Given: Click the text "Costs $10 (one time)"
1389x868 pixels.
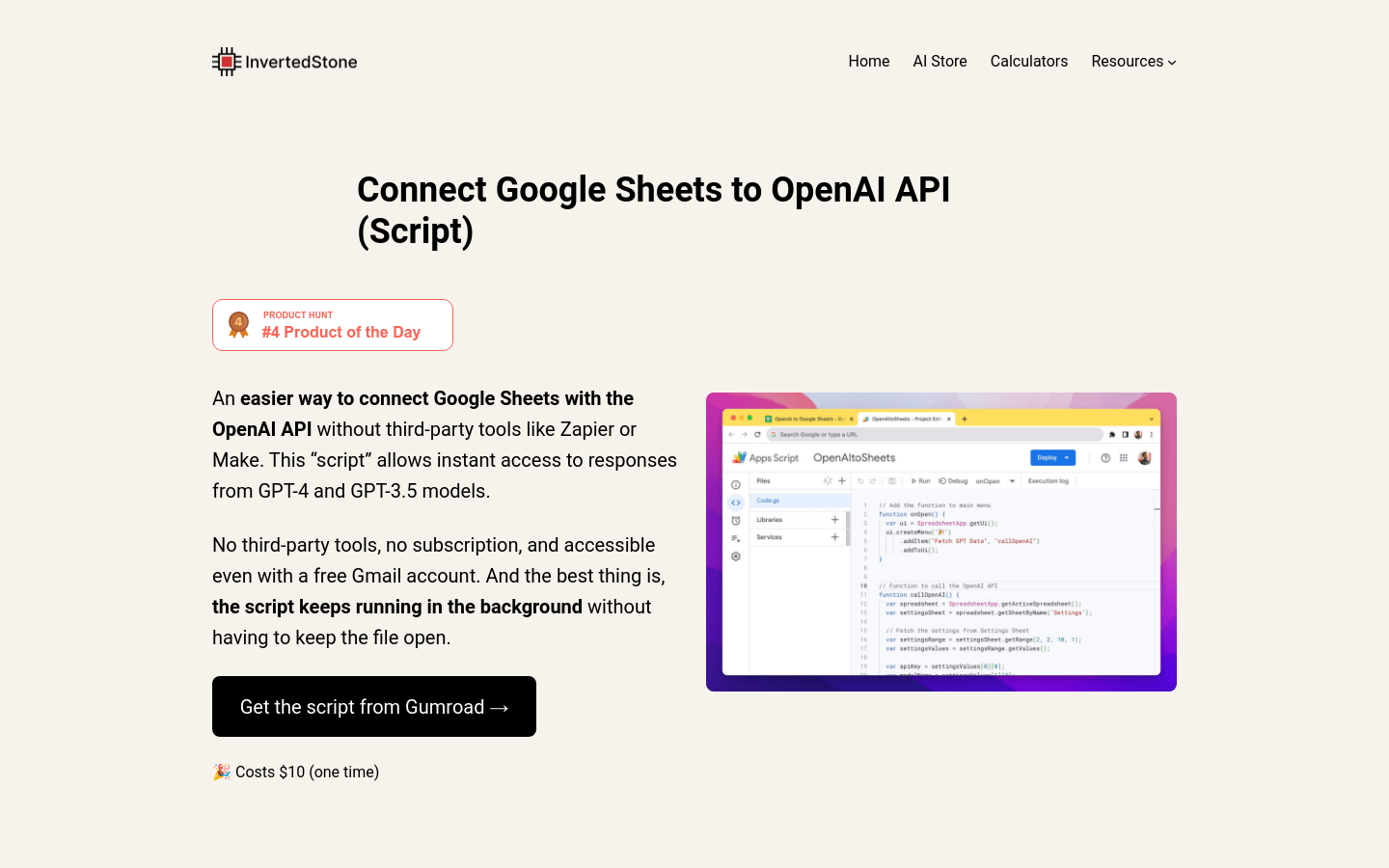Looking at the screenshot, I should point(307,772).
